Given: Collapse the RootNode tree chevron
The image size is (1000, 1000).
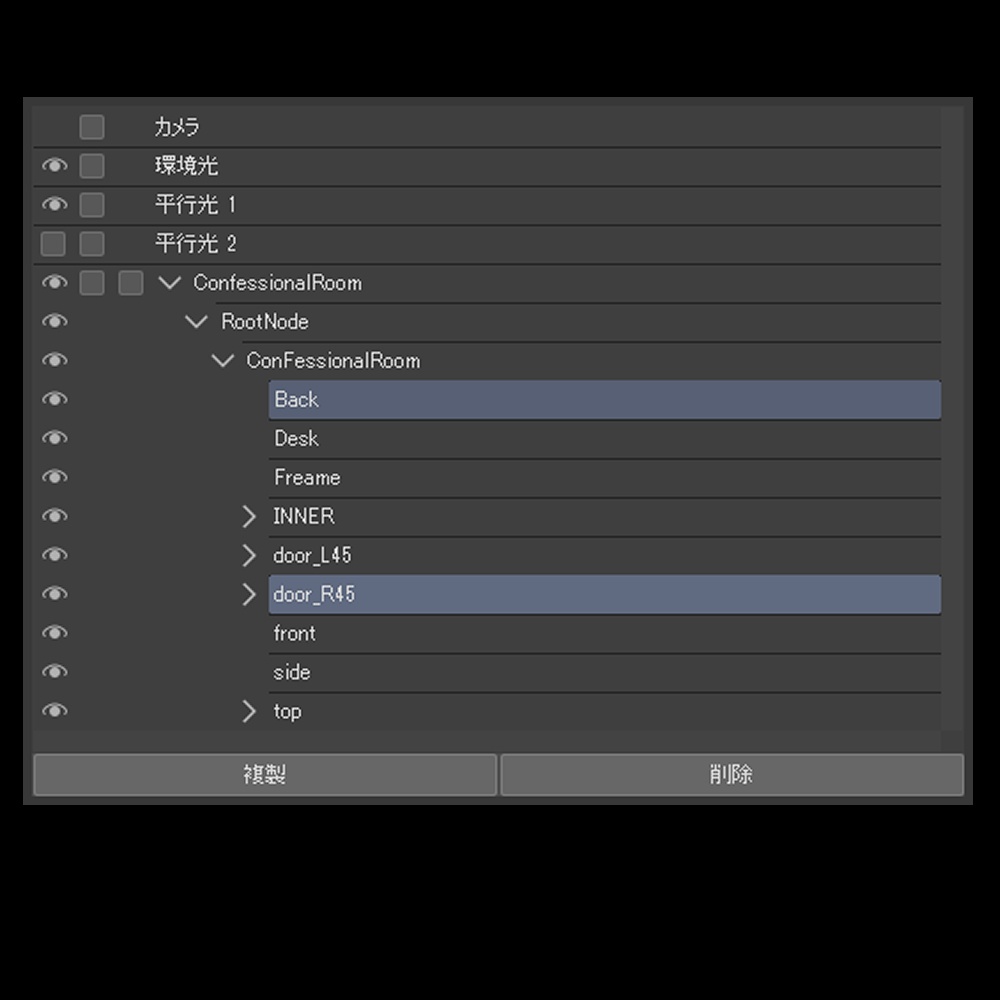Looking at the screenshot, I should pos(197,322).
